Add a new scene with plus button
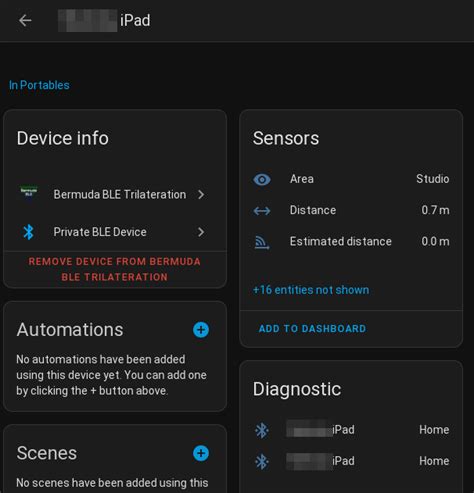The image size is (474, 493). tap(201, 453)
